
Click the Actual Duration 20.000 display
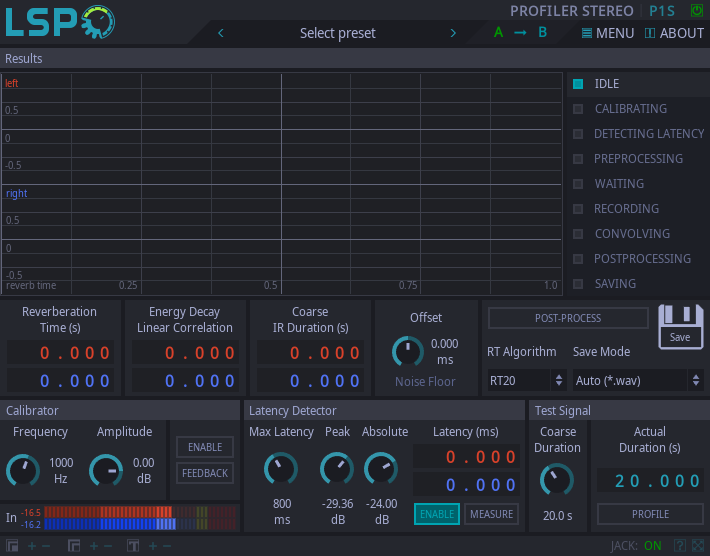click(650, 480)
